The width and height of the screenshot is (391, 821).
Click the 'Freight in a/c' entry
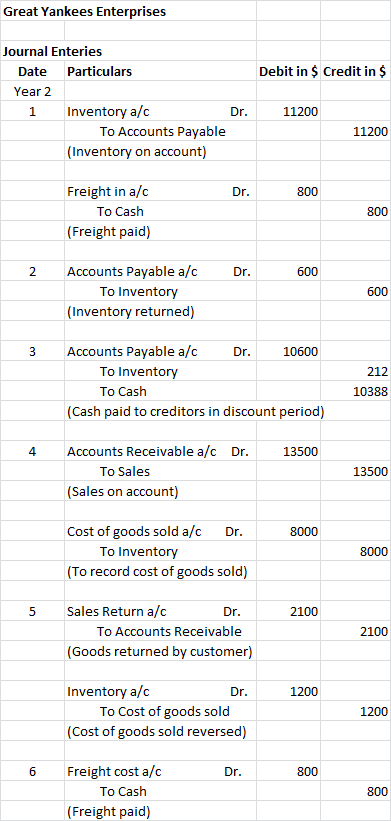(x=108, y=192)
